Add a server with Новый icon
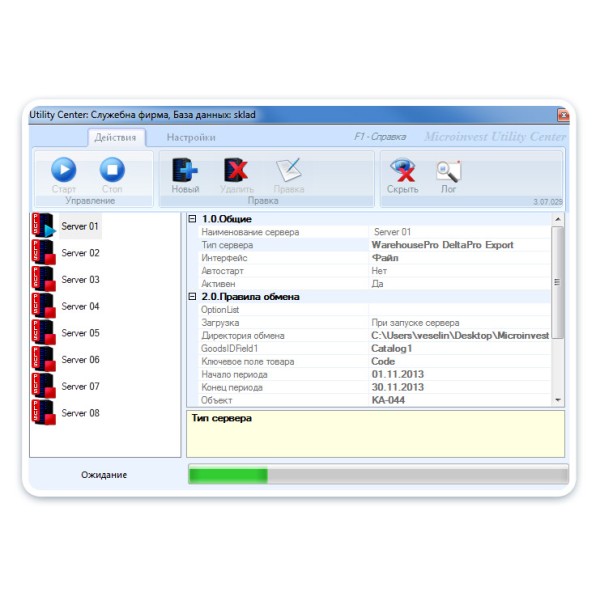 pos(185,170)
